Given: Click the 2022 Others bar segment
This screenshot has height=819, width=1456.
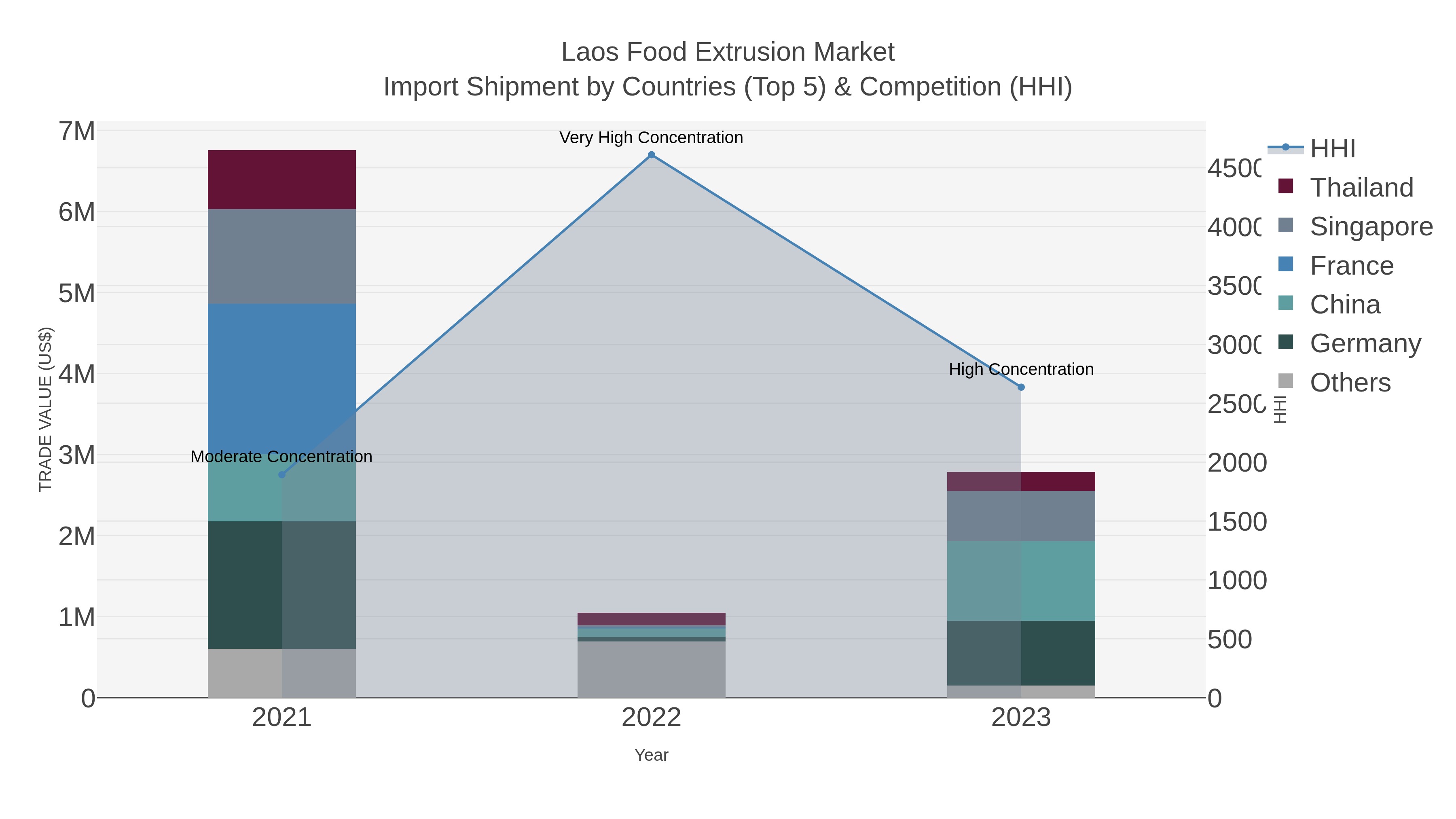Looking at the screenshot, I should click(651, 669).
